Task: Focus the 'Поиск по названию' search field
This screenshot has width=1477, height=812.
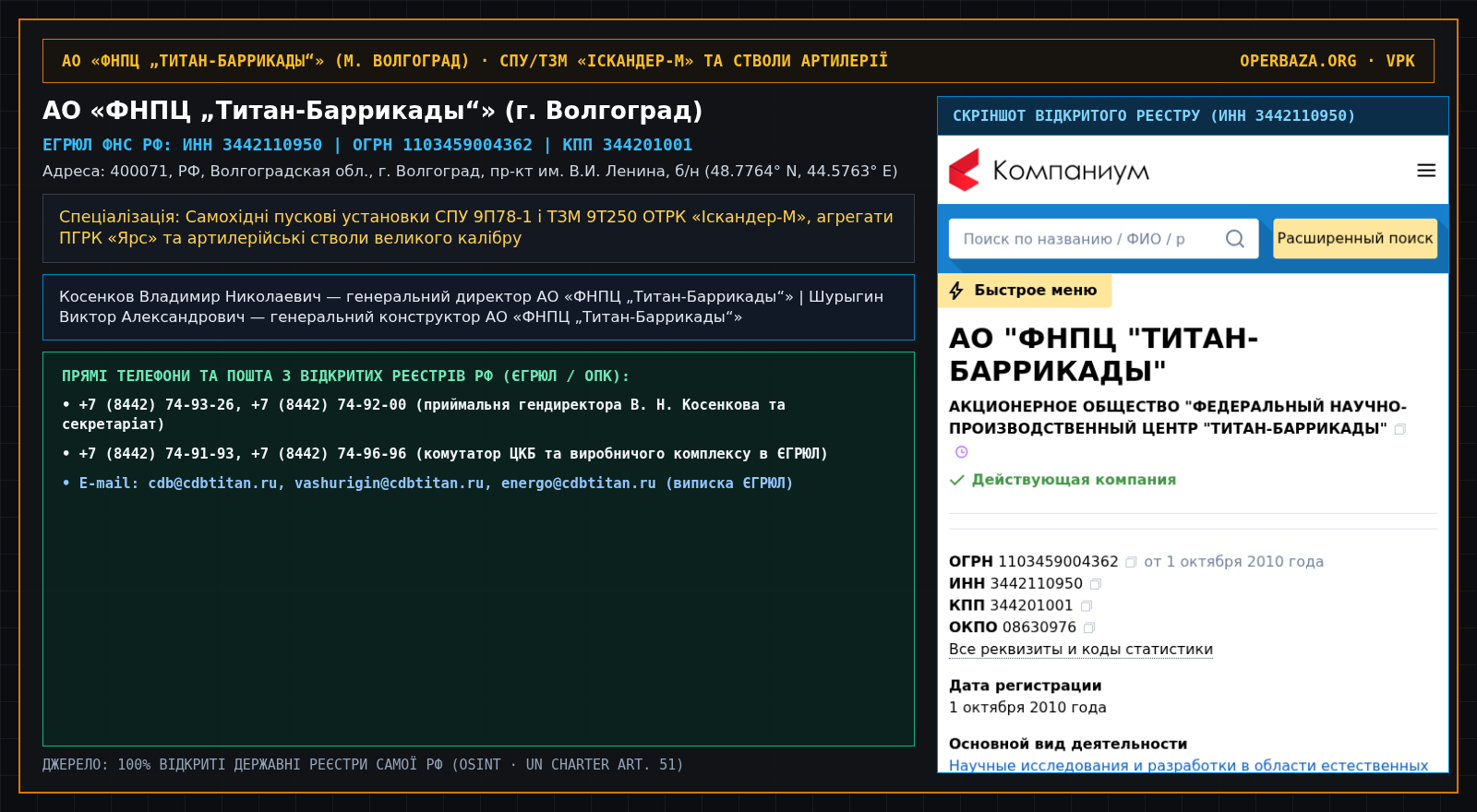Action: (1103, 239)
